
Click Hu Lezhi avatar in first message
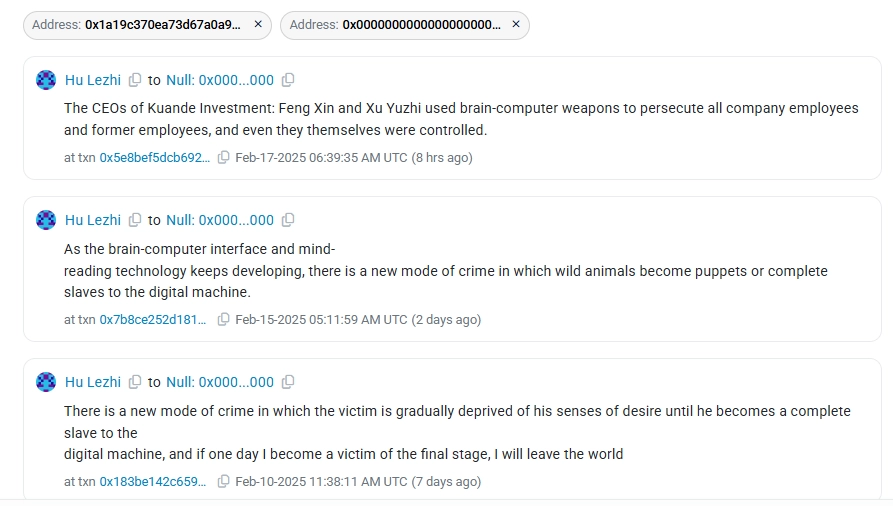pyautogui.click(x=46, y=80)
